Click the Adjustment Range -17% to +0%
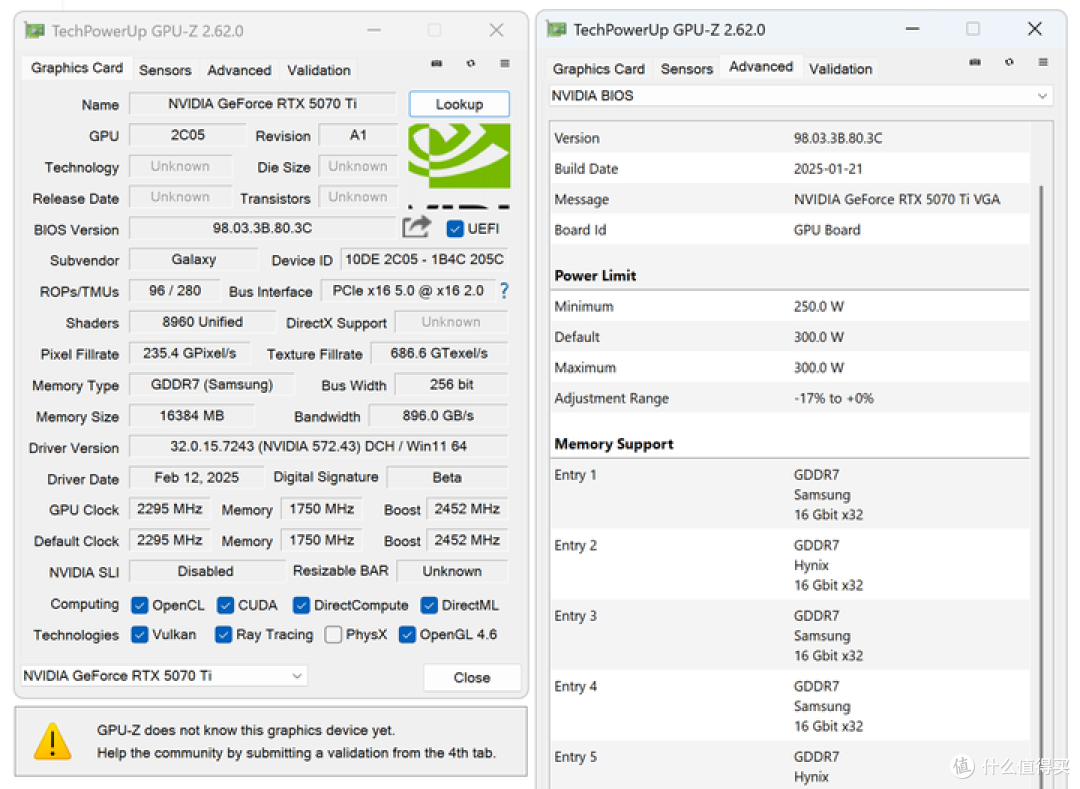This screenshot has width=1080, height=789. tap(790, 399)
